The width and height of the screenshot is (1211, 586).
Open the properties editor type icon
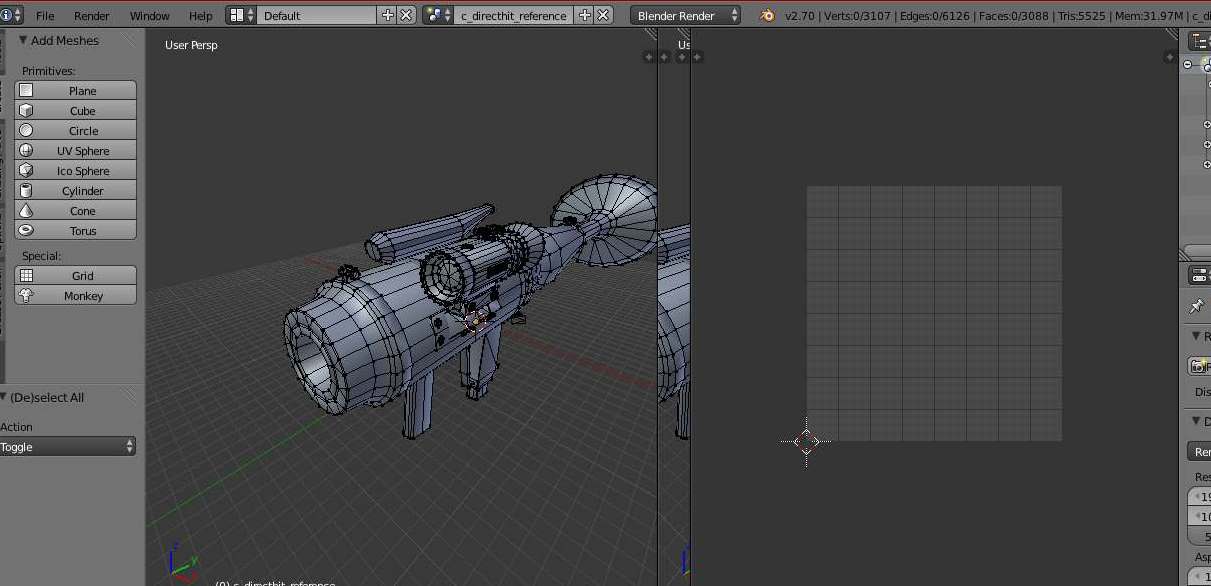click(1199, 275)
